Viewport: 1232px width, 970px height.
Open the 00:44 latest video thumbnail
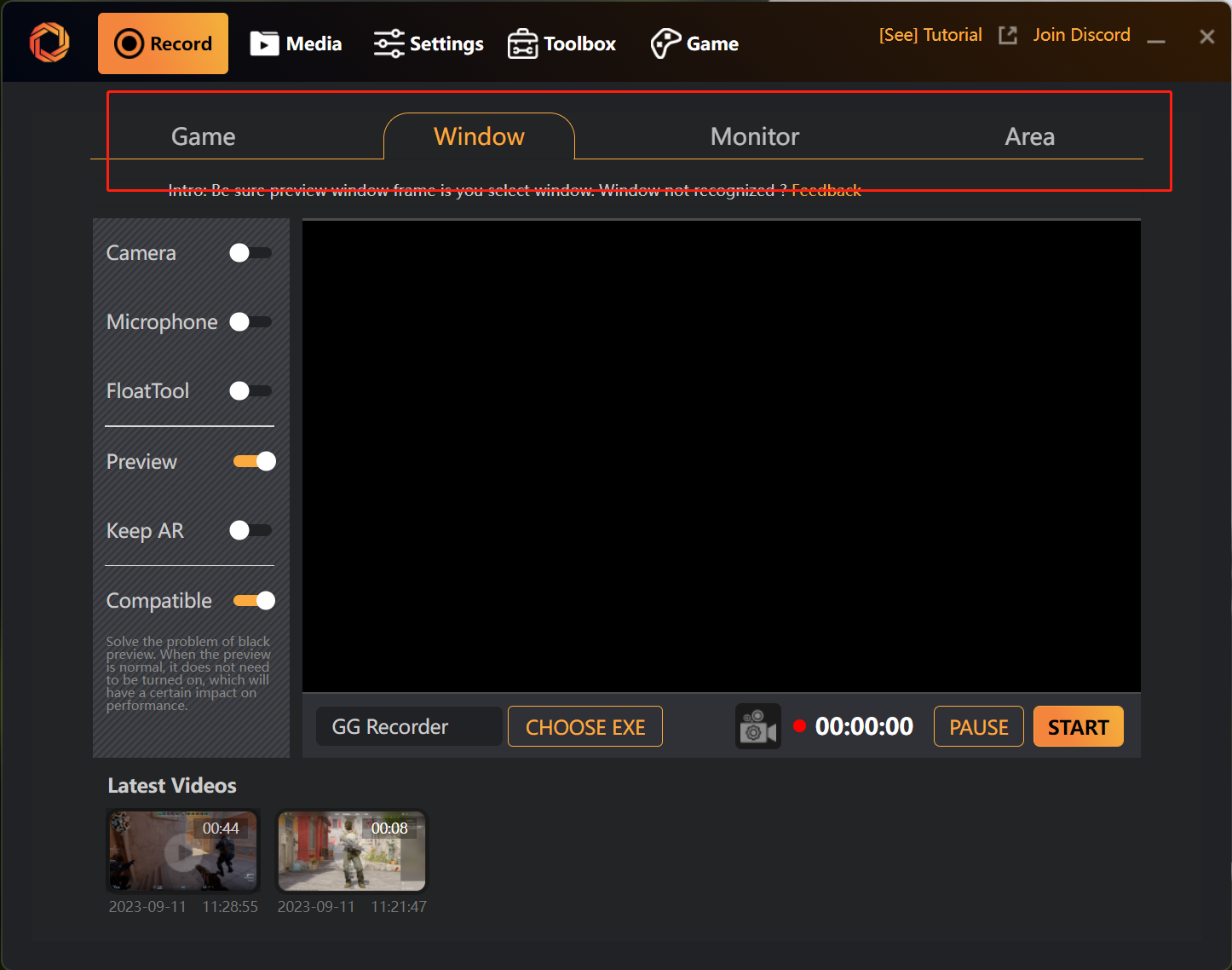[183, 851]
